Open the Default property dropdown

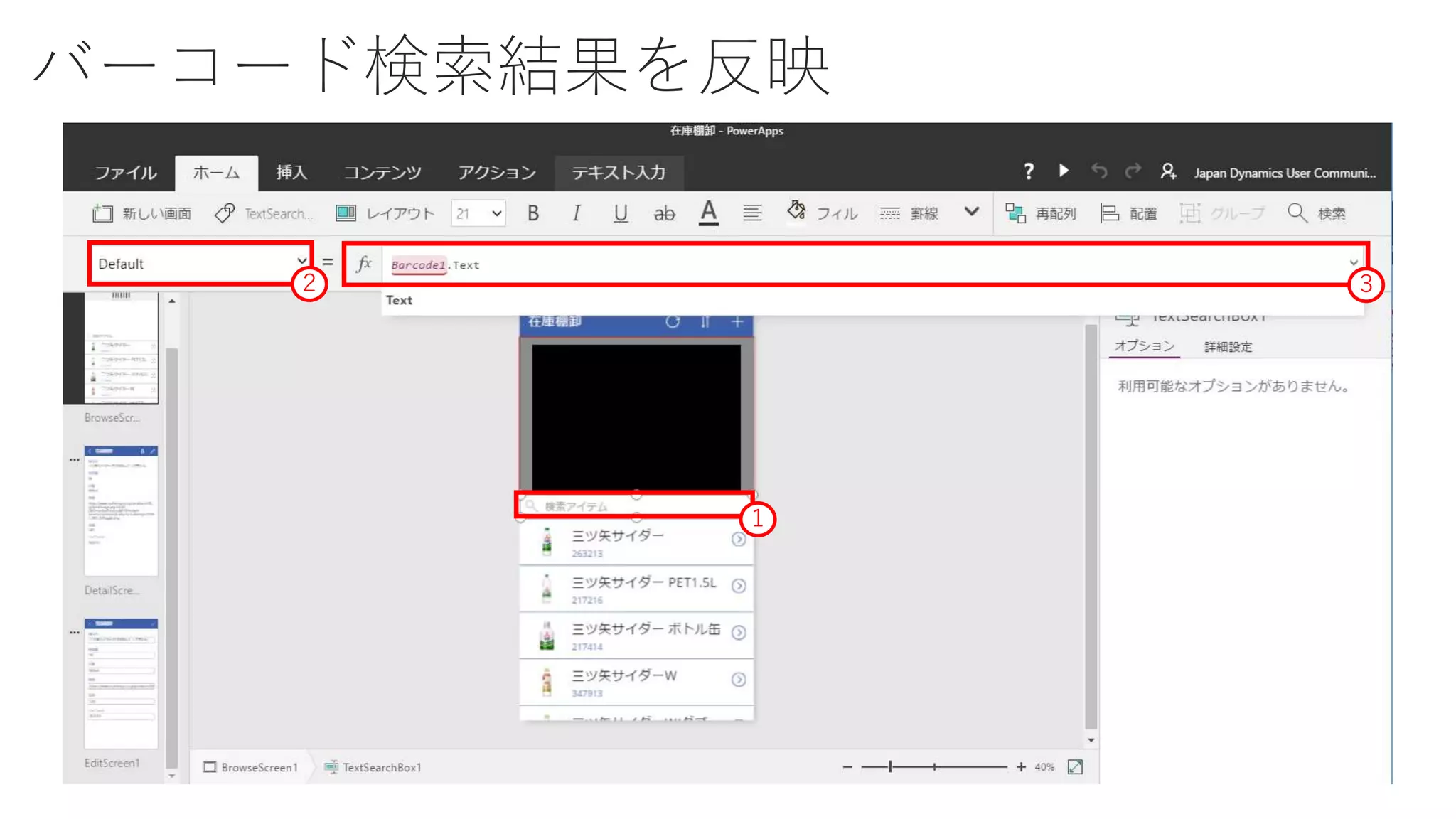tap(200, 264)
